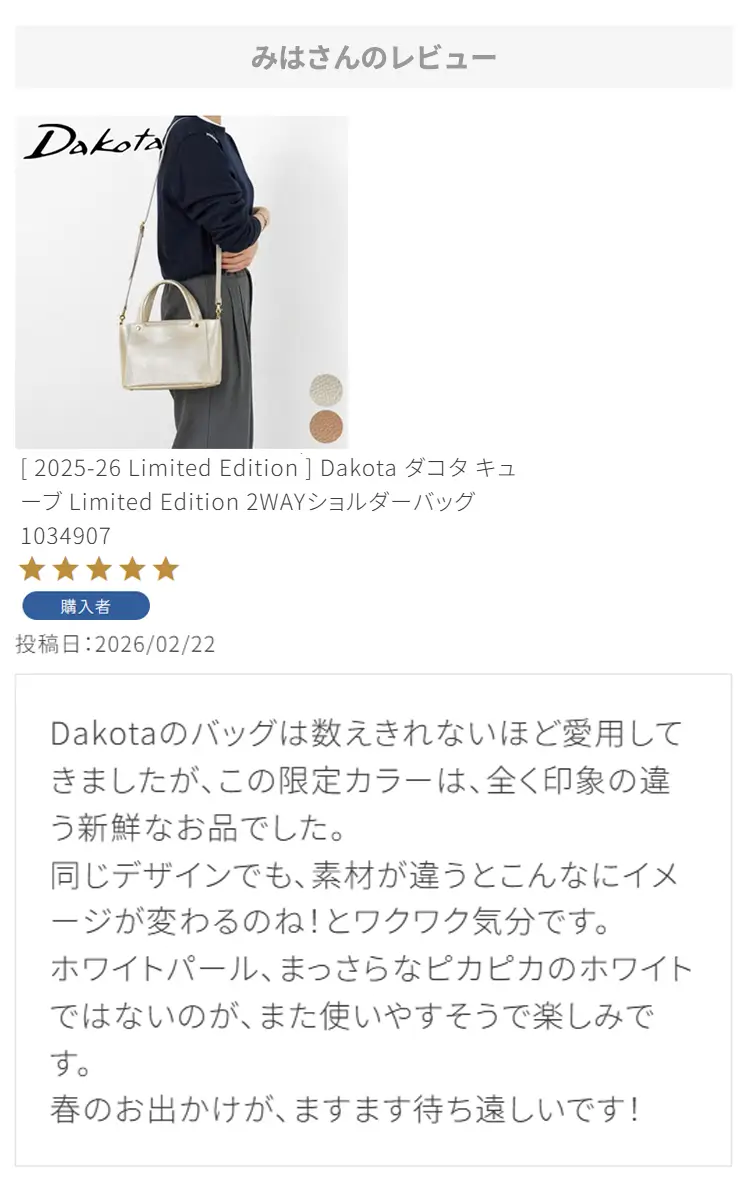The width and height of the screenshot is (750, 1193).
Task: Open the Dakota 2WAY shoulder bag product photo
Action: (x=182, y=282)
